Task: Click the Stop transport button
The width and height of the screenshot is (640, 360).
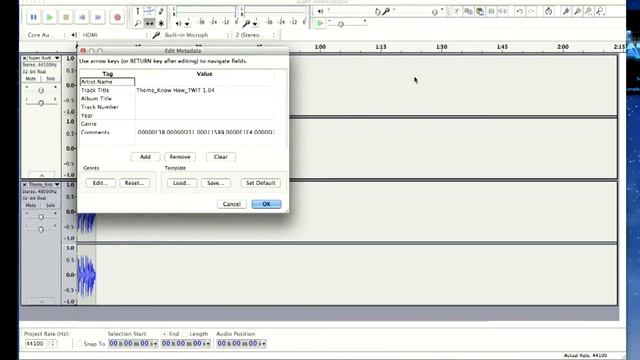Action: tap(66, 17)
